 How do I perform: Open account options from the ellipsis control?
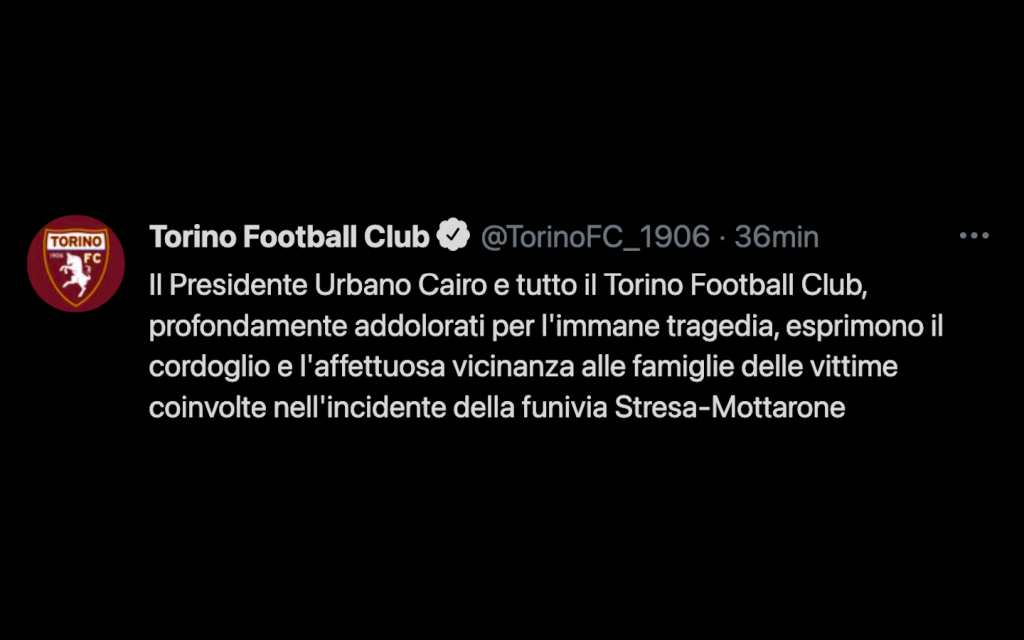click(x=973, y=234)
